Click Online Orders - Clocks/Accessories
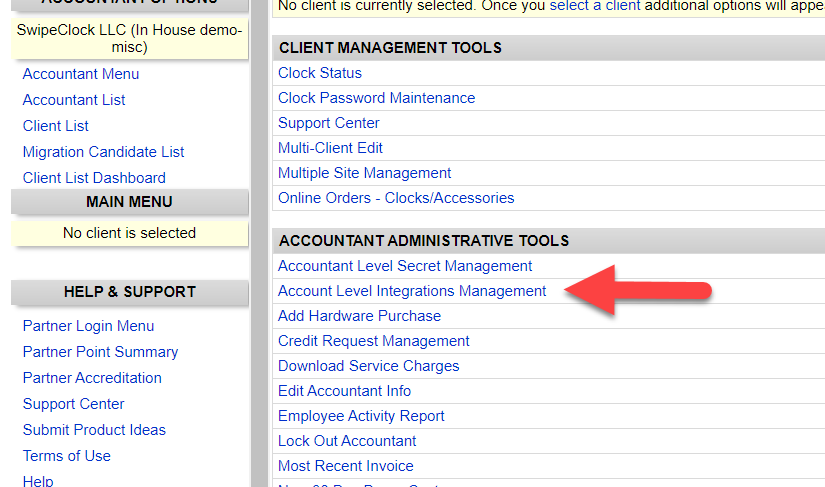This screenshot has width=825, height=487. pos(396,198)
